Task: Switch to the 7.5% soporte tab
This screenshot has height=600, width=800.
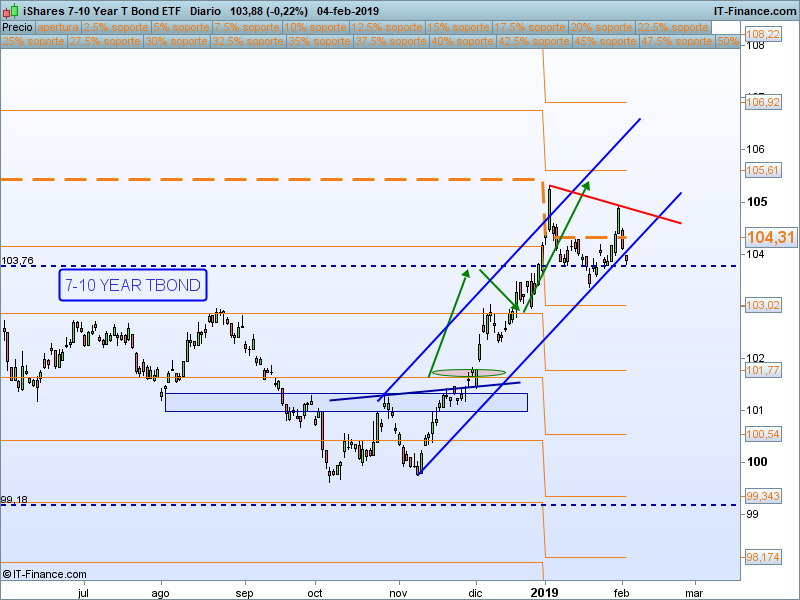Action: pos(247,28)
